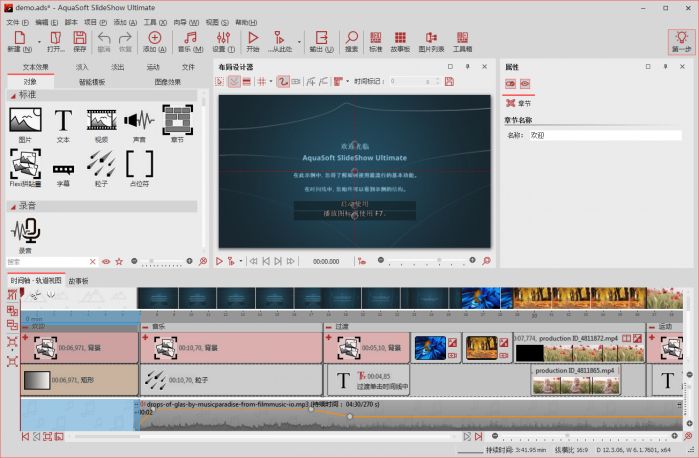
Task: Open a project with the 打开 toolbar icon
Action: [56, 41]
